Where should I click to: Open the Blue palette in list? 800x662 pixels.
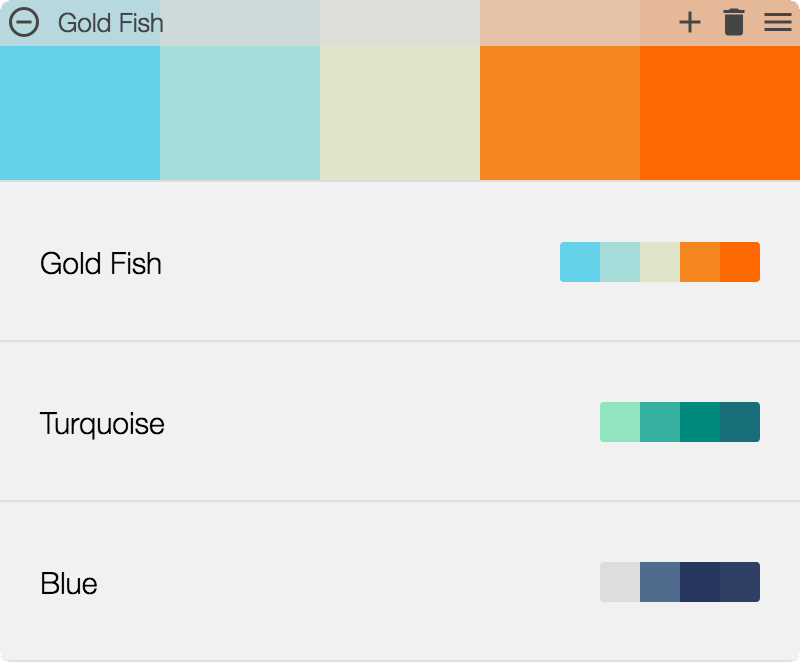click(69, 583)
